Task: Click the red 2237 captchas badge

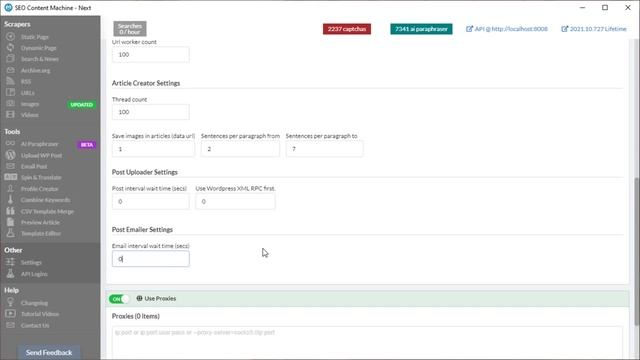Action: (x=347, y=29)
